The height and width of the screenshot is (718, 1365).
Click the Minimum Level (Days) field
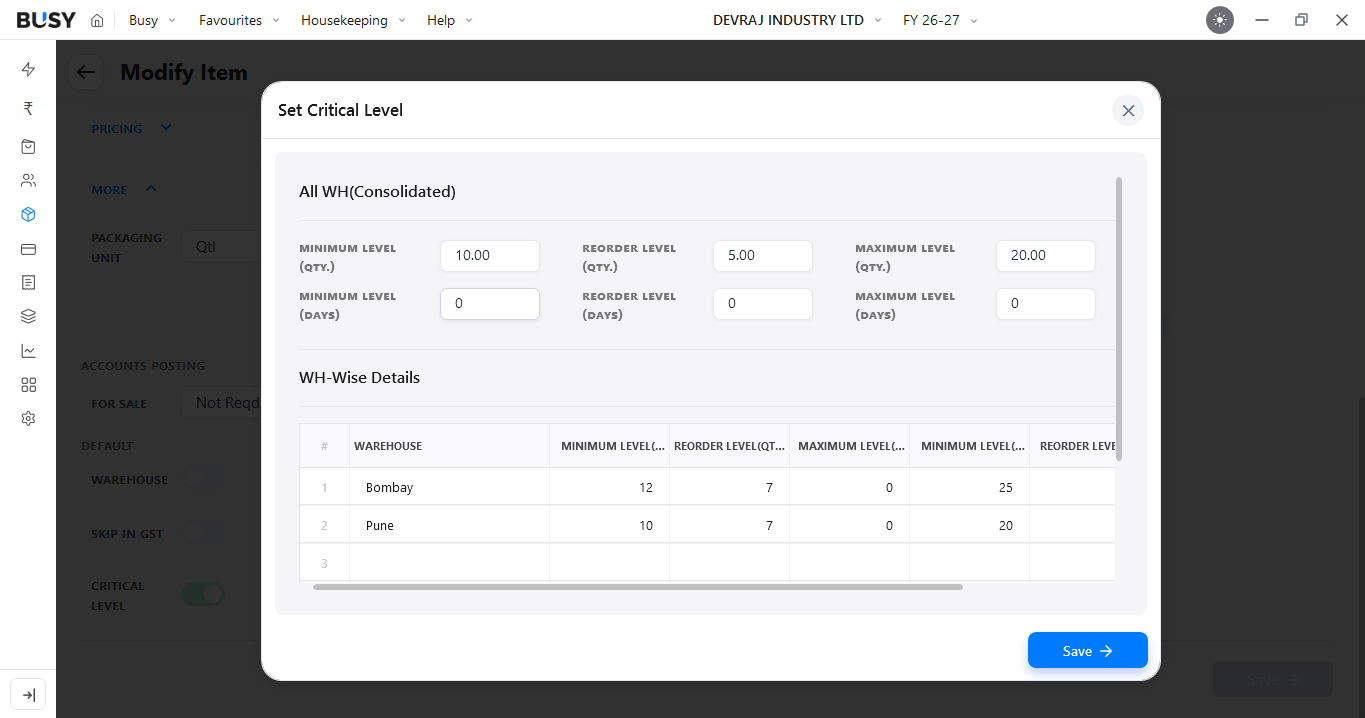490,303
